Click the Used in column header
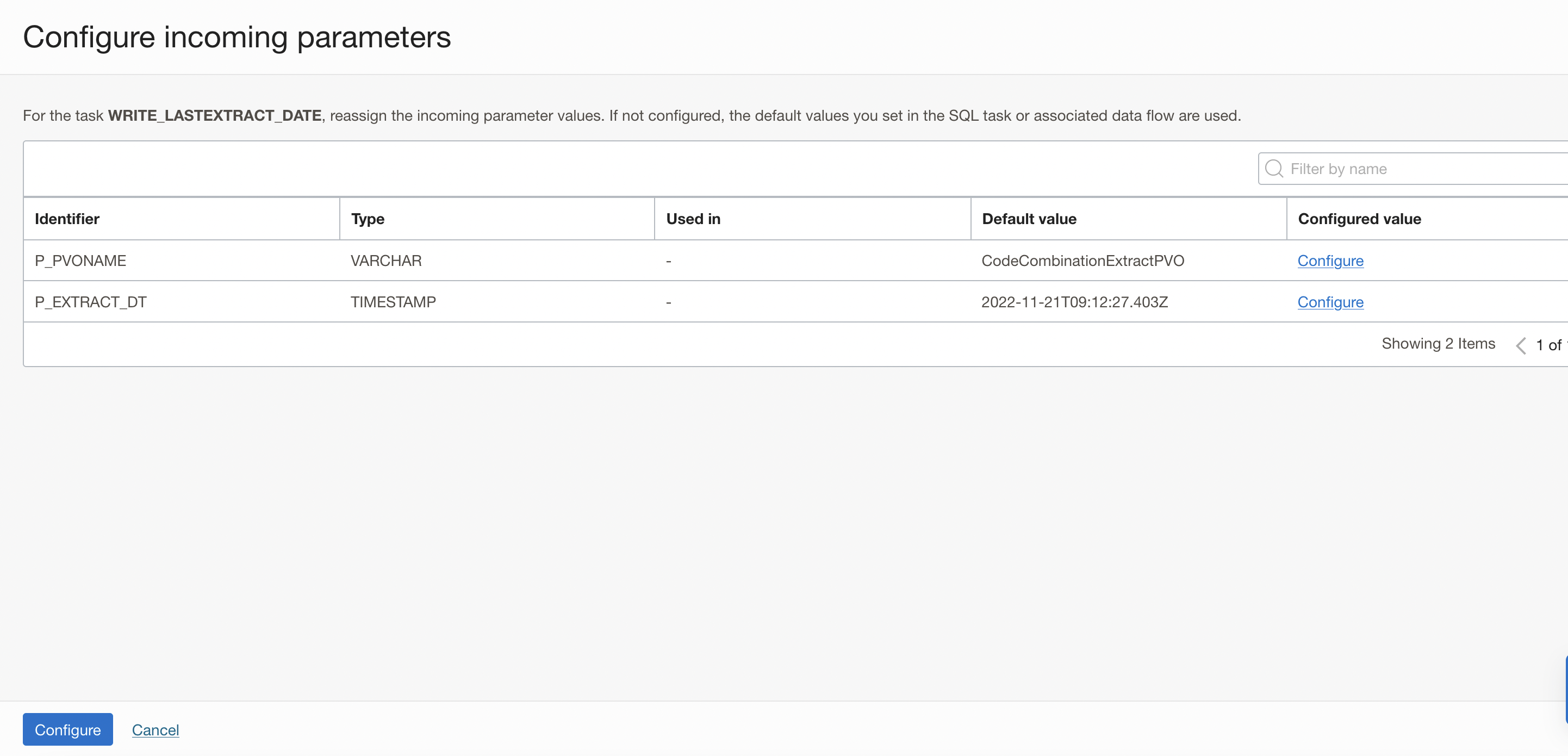 click(x=693, y=219)
